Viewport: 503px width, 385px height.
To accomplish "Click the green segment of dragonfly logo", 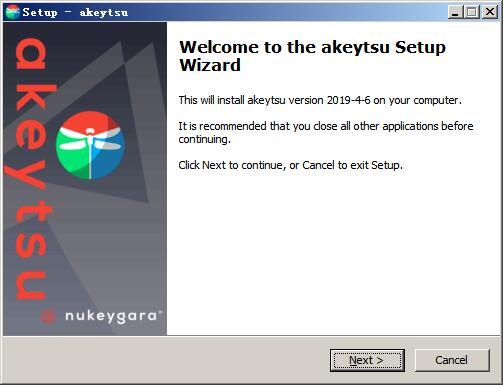I will tap(72, 157).
